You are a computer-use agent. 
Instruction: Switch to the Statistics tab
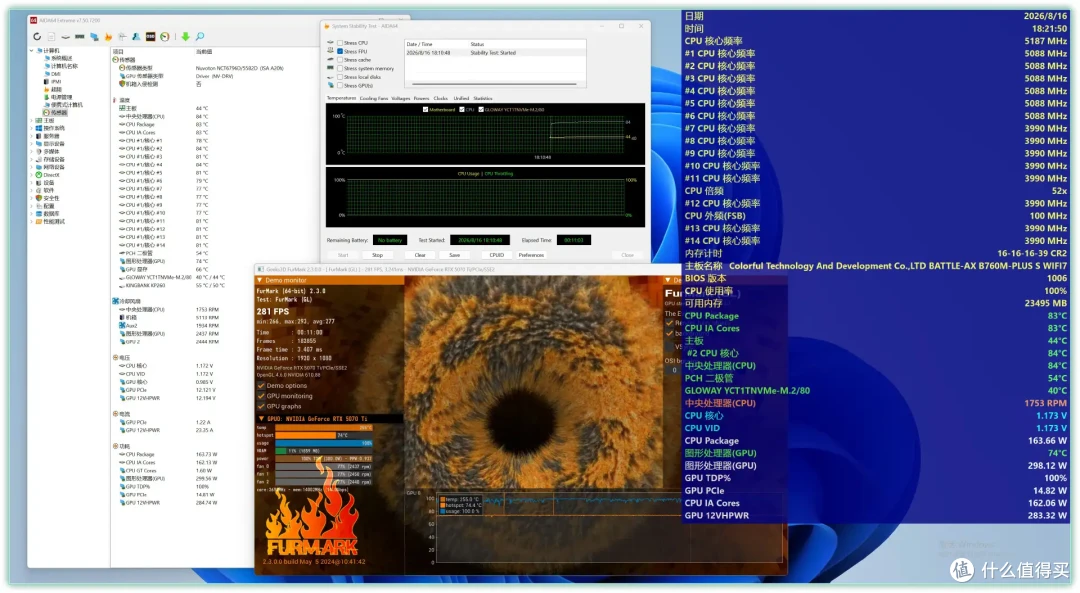coord(483,98)
